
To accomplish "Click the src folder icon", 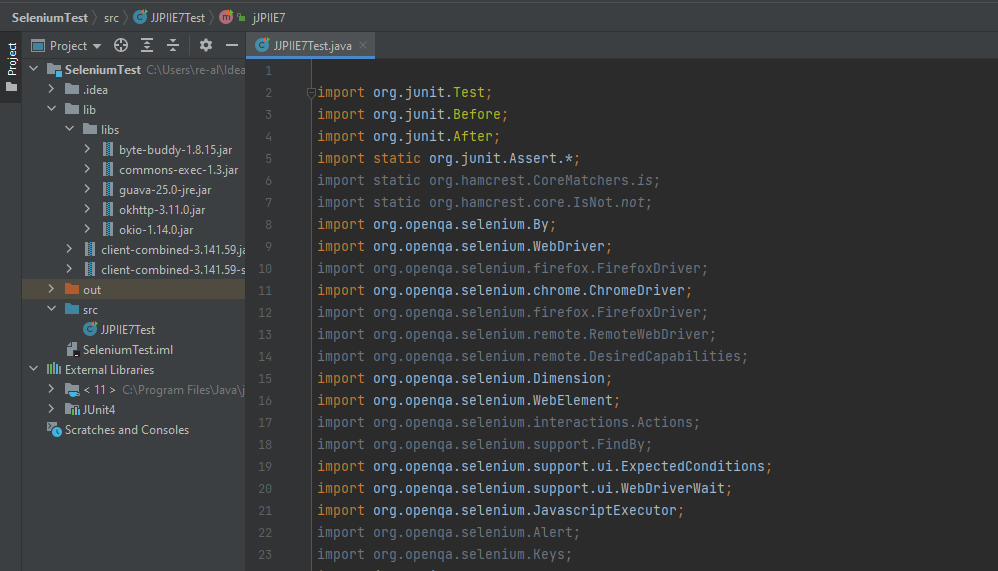I will (73, 309).
